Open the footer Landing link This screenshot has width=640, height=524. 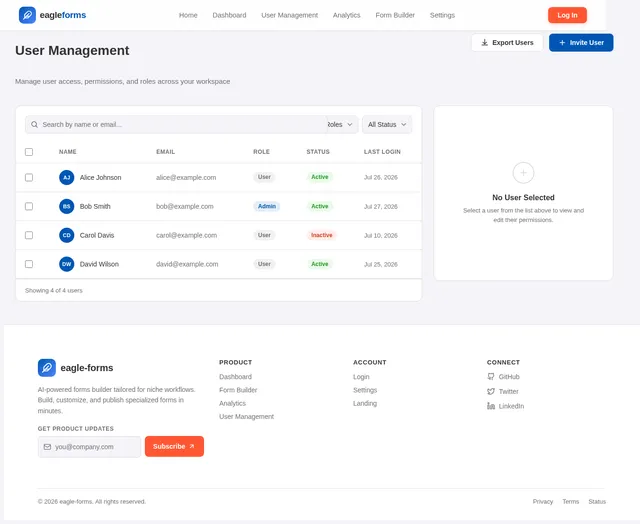(x=365, y=403)
